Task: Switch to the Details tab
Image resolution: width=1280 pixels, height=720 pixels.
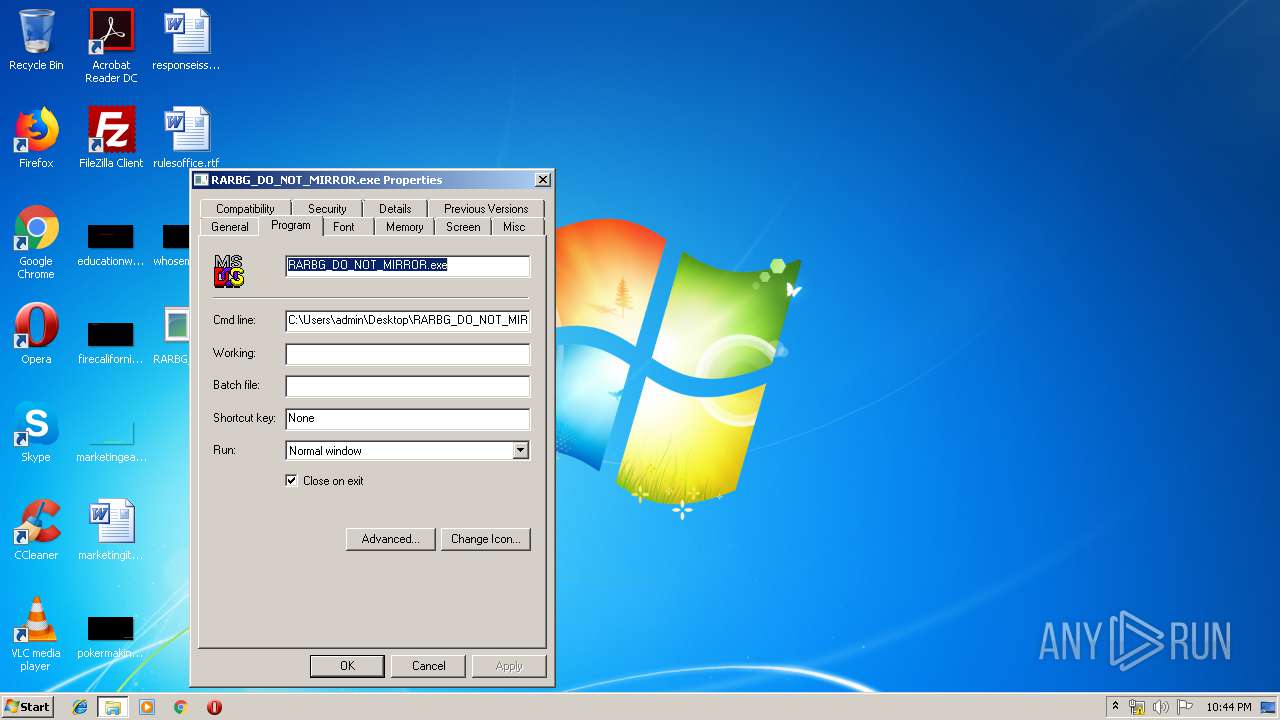Action: tap(395, 208)
